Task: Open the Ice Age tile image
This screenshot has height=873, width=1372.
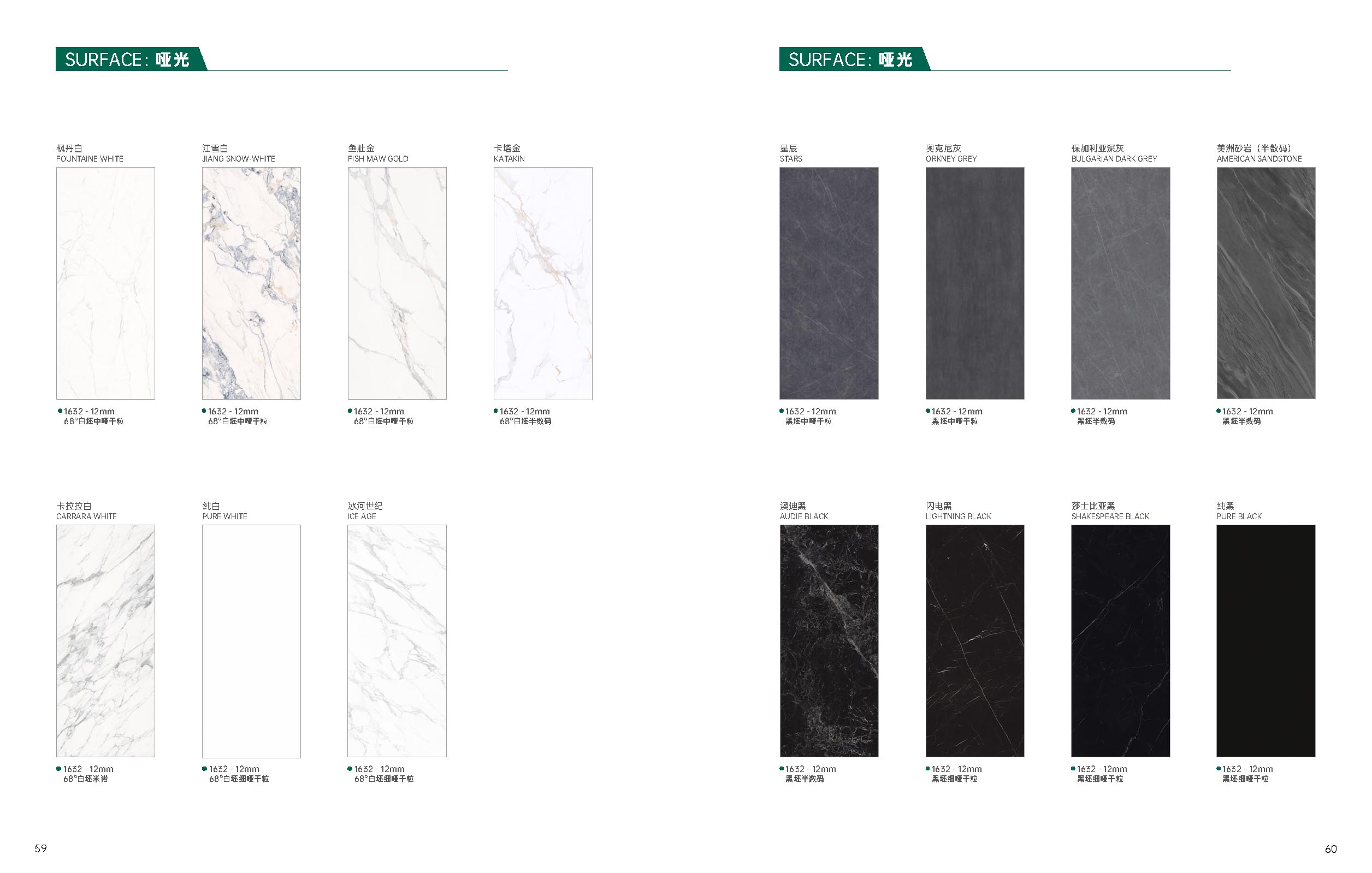Action: point(397,640)
